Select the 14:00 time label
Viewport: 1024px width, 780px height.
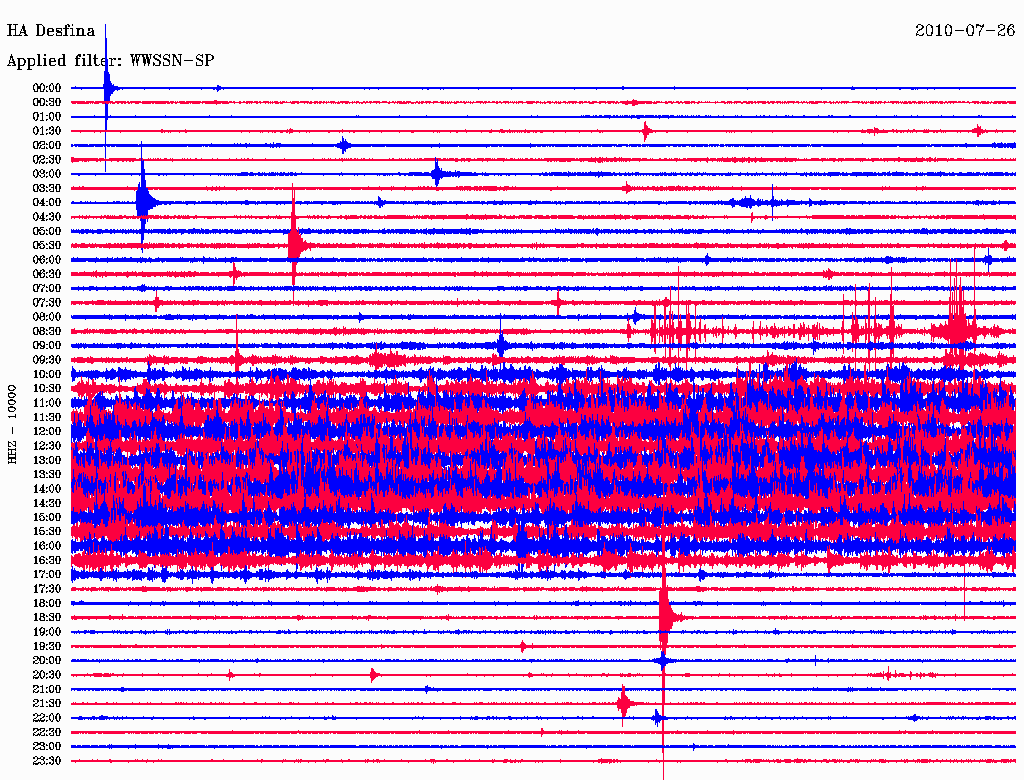(x=47, y=489)
